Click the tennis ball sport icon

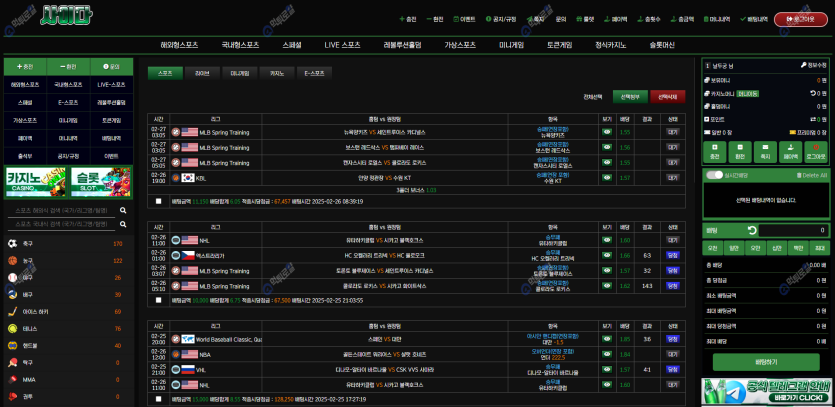13,329
